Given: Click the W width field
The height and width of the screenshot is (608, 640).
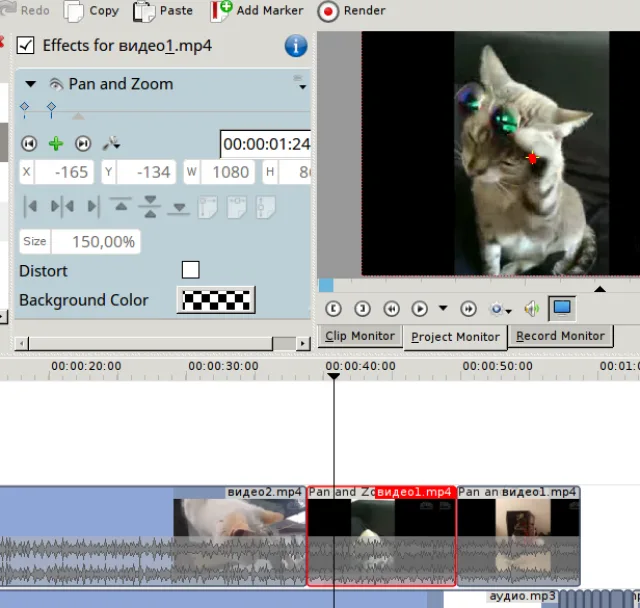Looking at the screenshot, I should [220, 172].
